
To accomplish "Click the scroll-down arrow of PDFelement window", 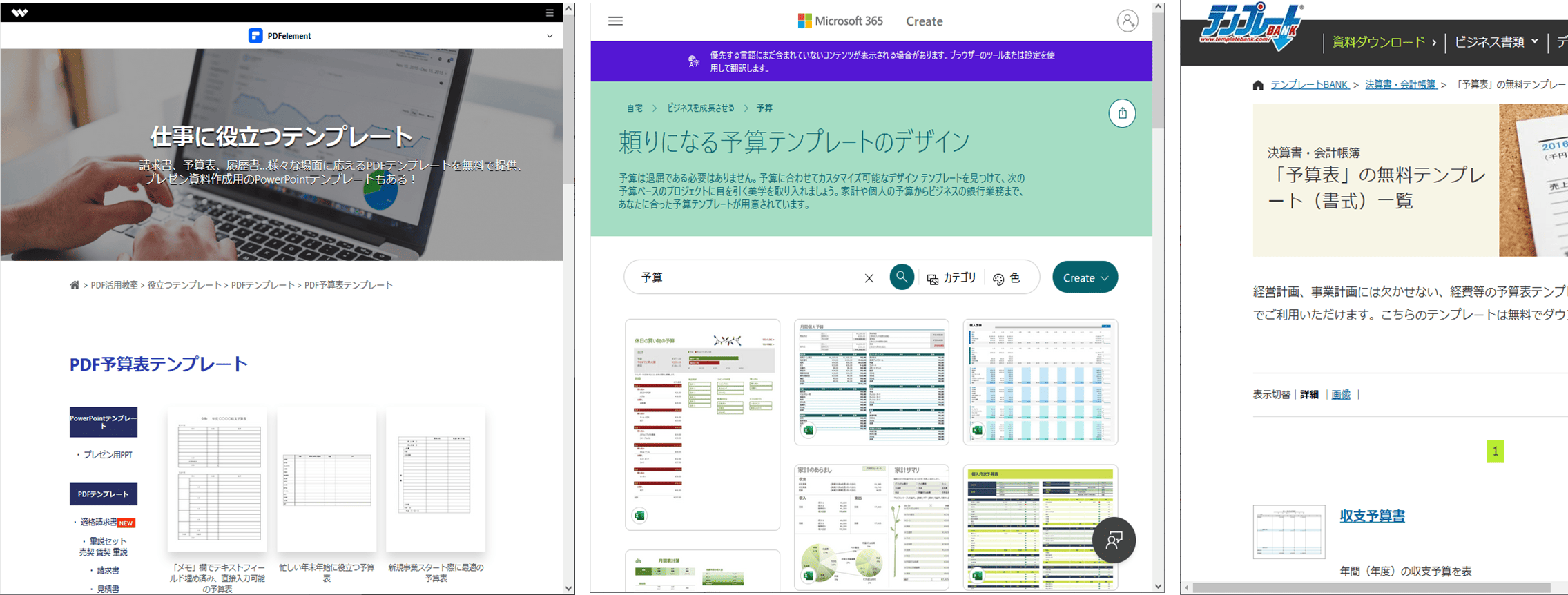I will click(x=569, y=589).
